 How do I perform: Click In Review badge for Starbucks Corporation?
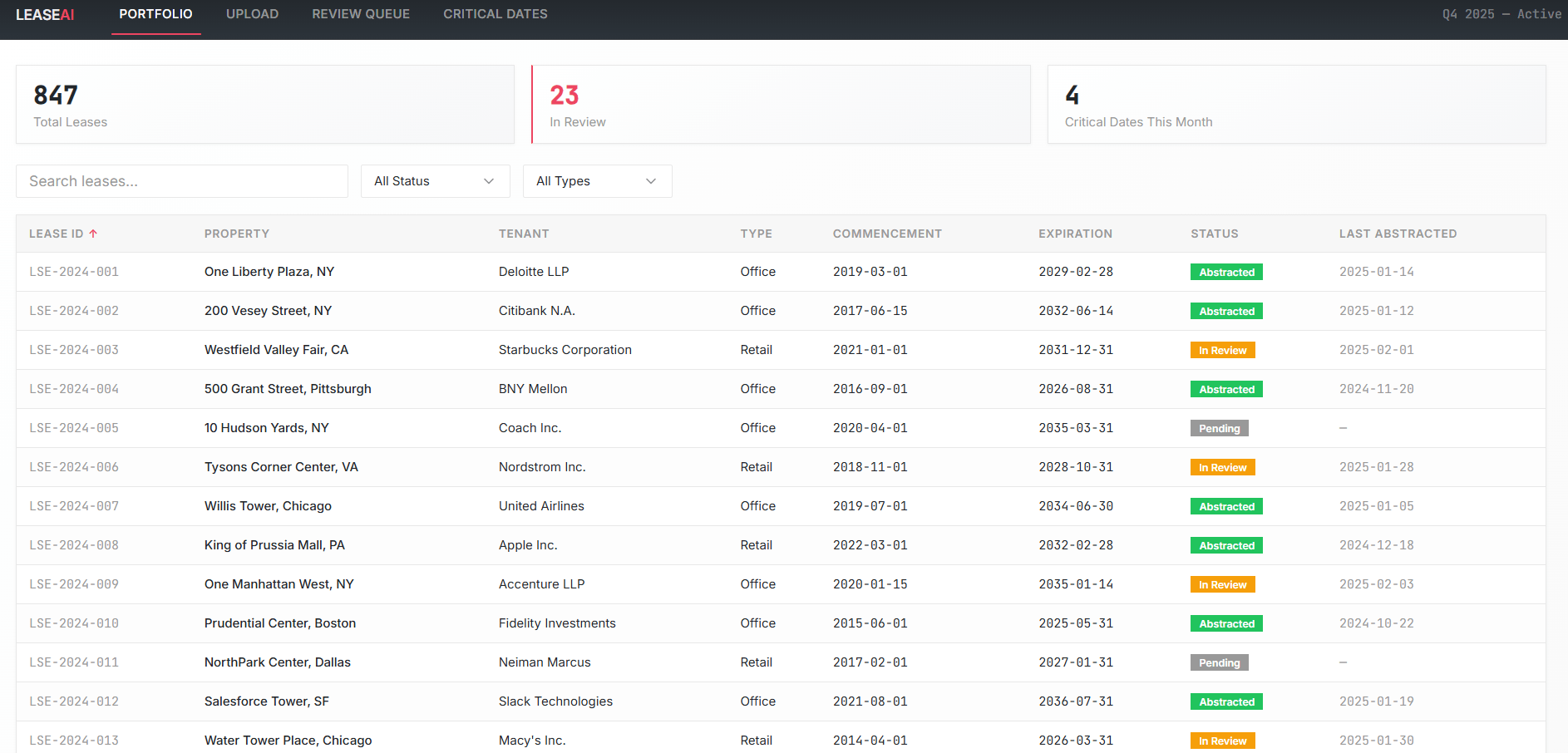click(x=1222, y=350)
